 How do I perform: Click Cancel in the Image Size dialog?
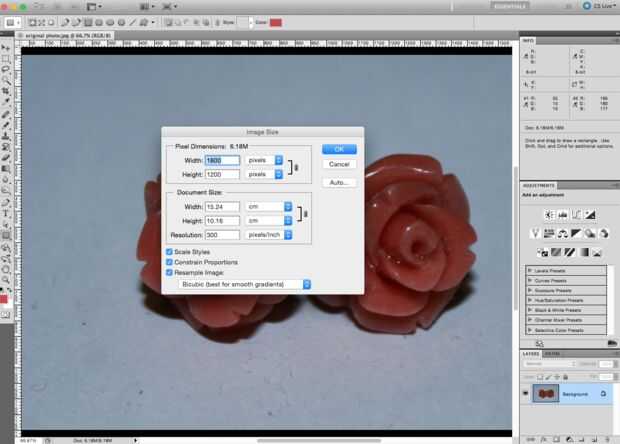coord(339,164)
